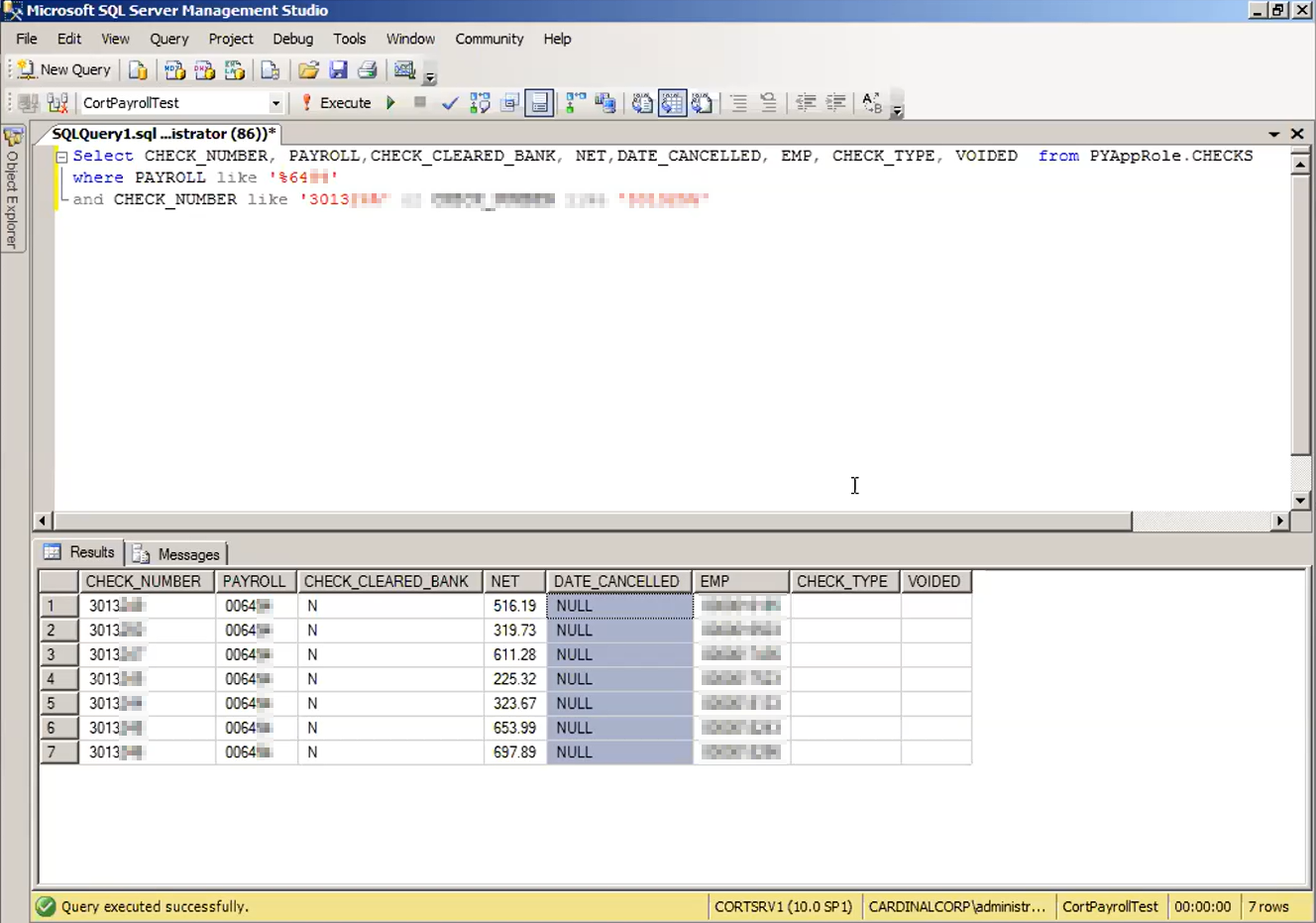Open the Community menu
This screenshot has height=923, width=1316.
pos(490,39)
